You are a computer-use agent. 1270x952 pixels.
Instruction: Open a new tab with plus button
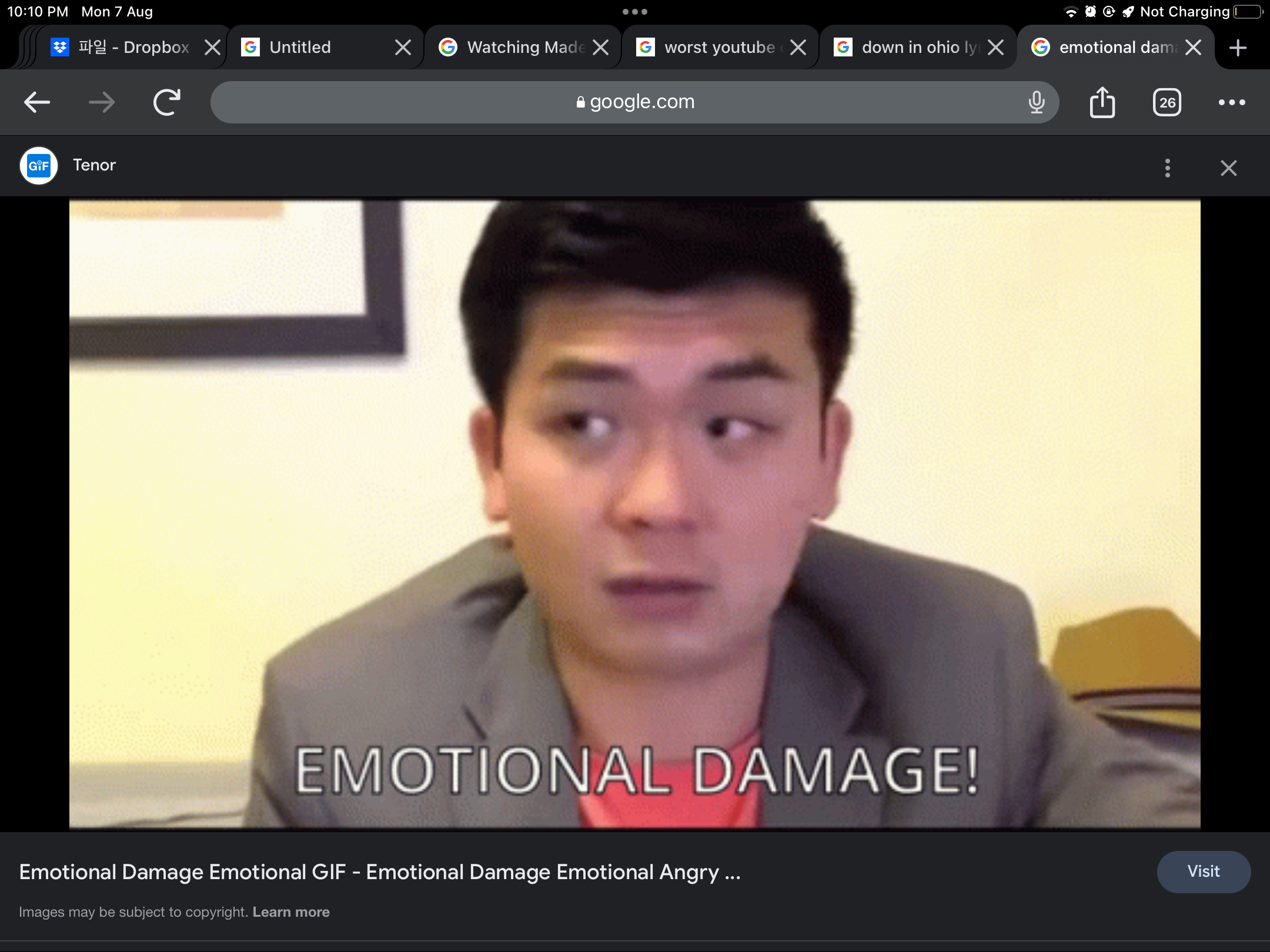pyautogui.click(x=1238, y=48)
